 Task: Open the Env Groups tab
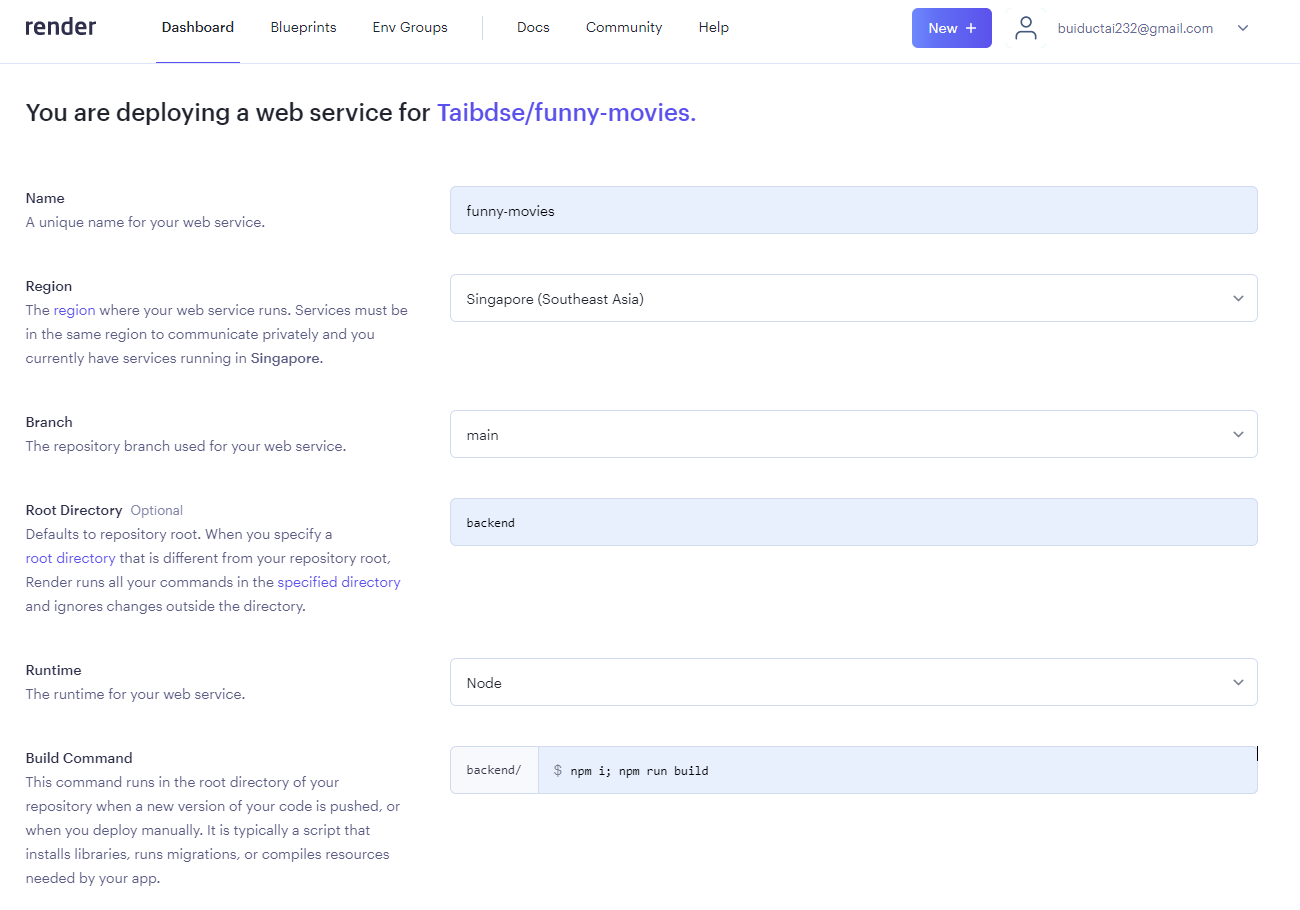tap(410, 28)
